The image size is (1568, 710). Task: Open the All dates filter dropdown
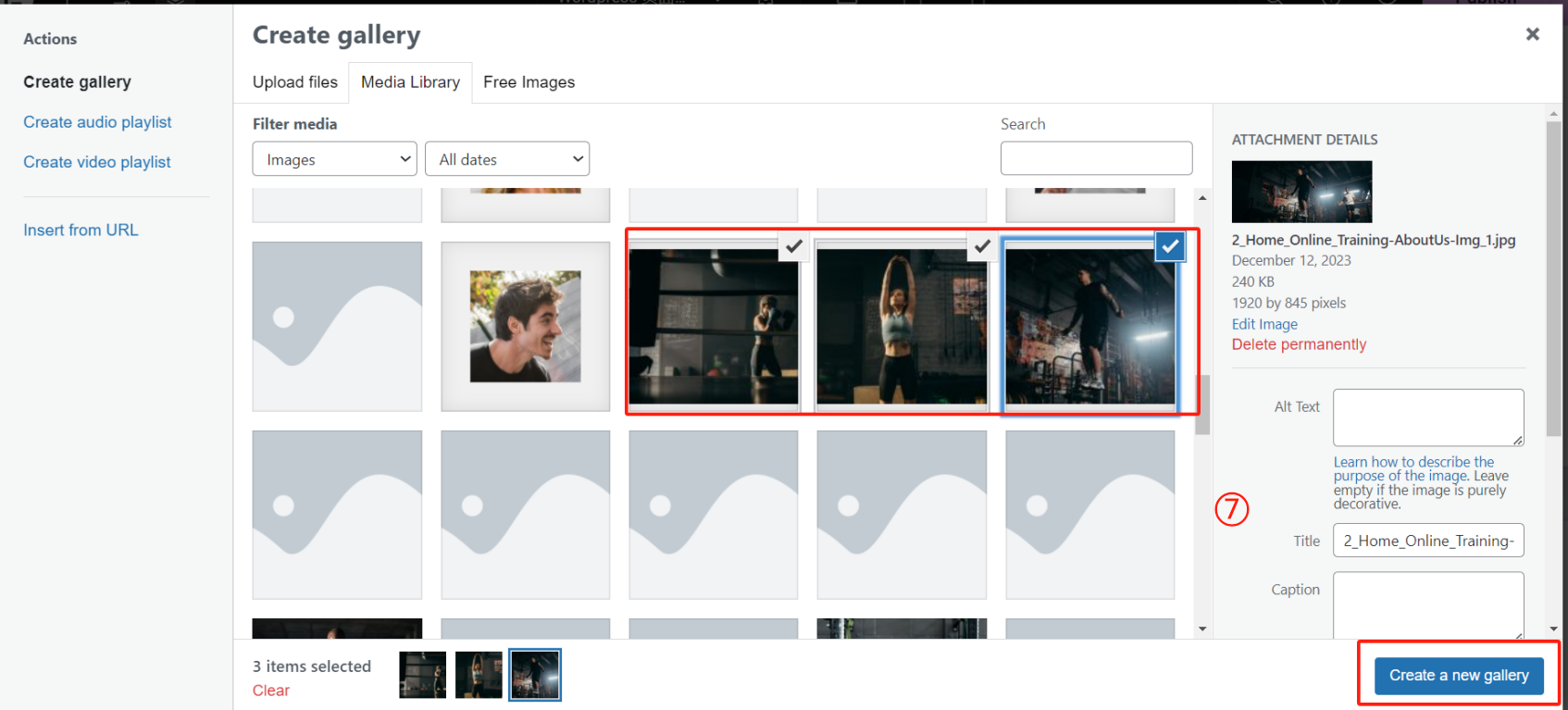[507, 159]
